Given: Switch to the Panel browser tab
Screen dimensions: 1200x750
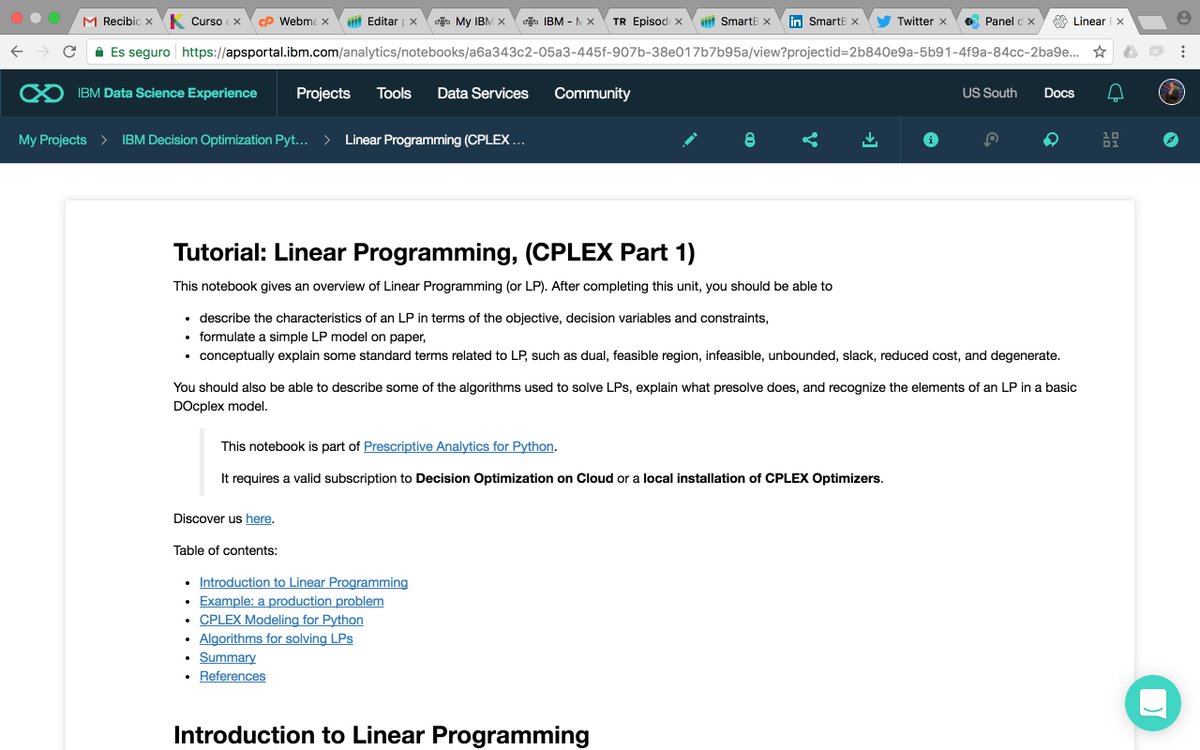Looking at the screenshot, I should coord(1000,21).
